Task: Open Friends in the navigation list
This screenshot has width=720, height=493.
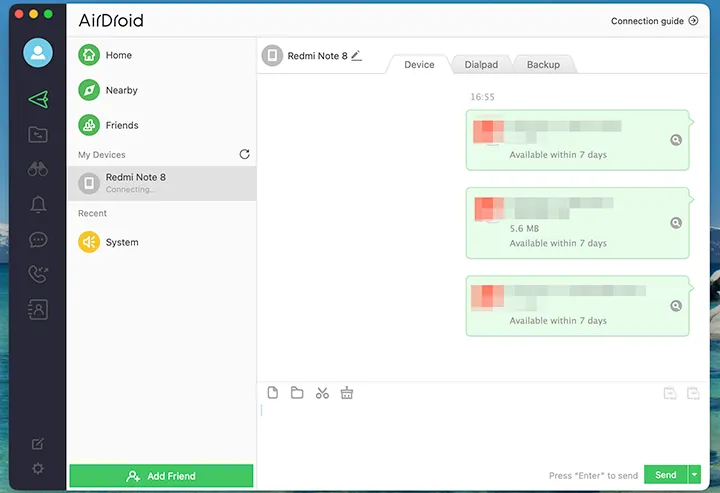Action: pos(162,125)
